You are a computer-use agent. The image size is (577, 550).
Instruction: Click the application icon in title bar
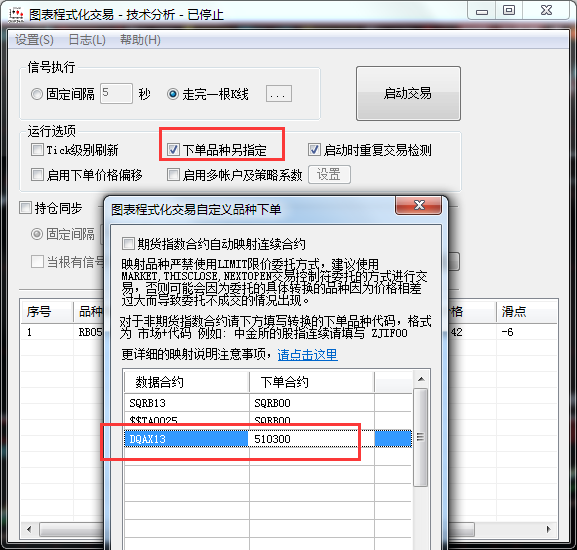(x=16, y=15)
